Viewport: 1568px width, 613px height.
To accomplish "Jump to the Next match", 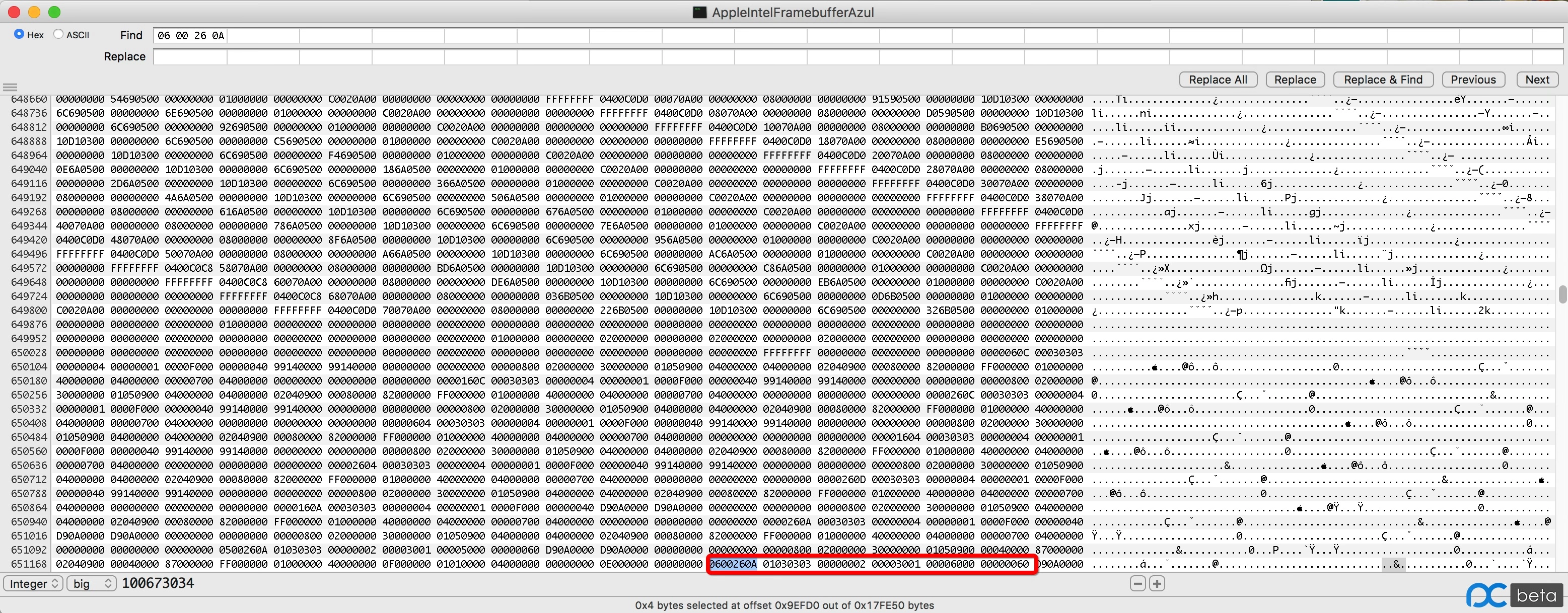I will click(1537, 80).
